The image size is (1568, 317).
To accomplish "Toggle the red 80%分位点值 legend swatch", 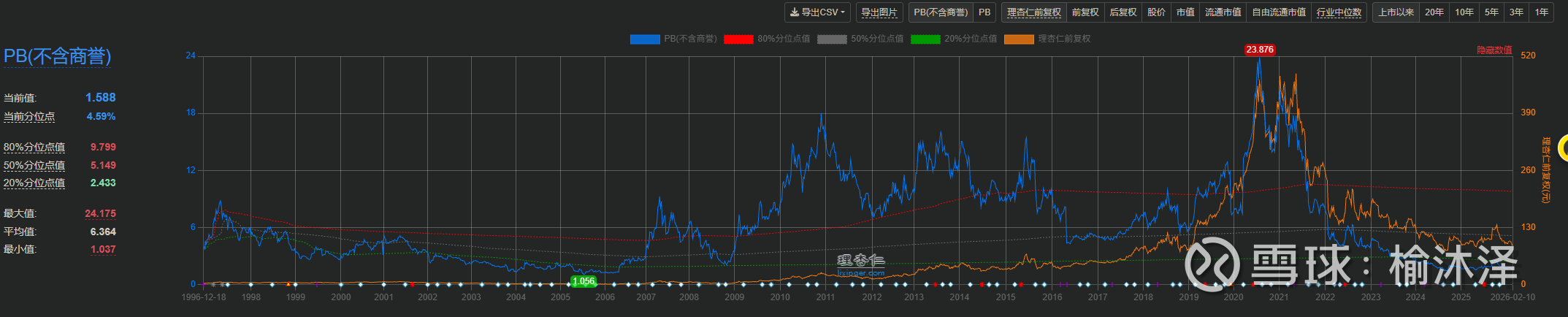I will pyautogui.click(x=738, y=39).
